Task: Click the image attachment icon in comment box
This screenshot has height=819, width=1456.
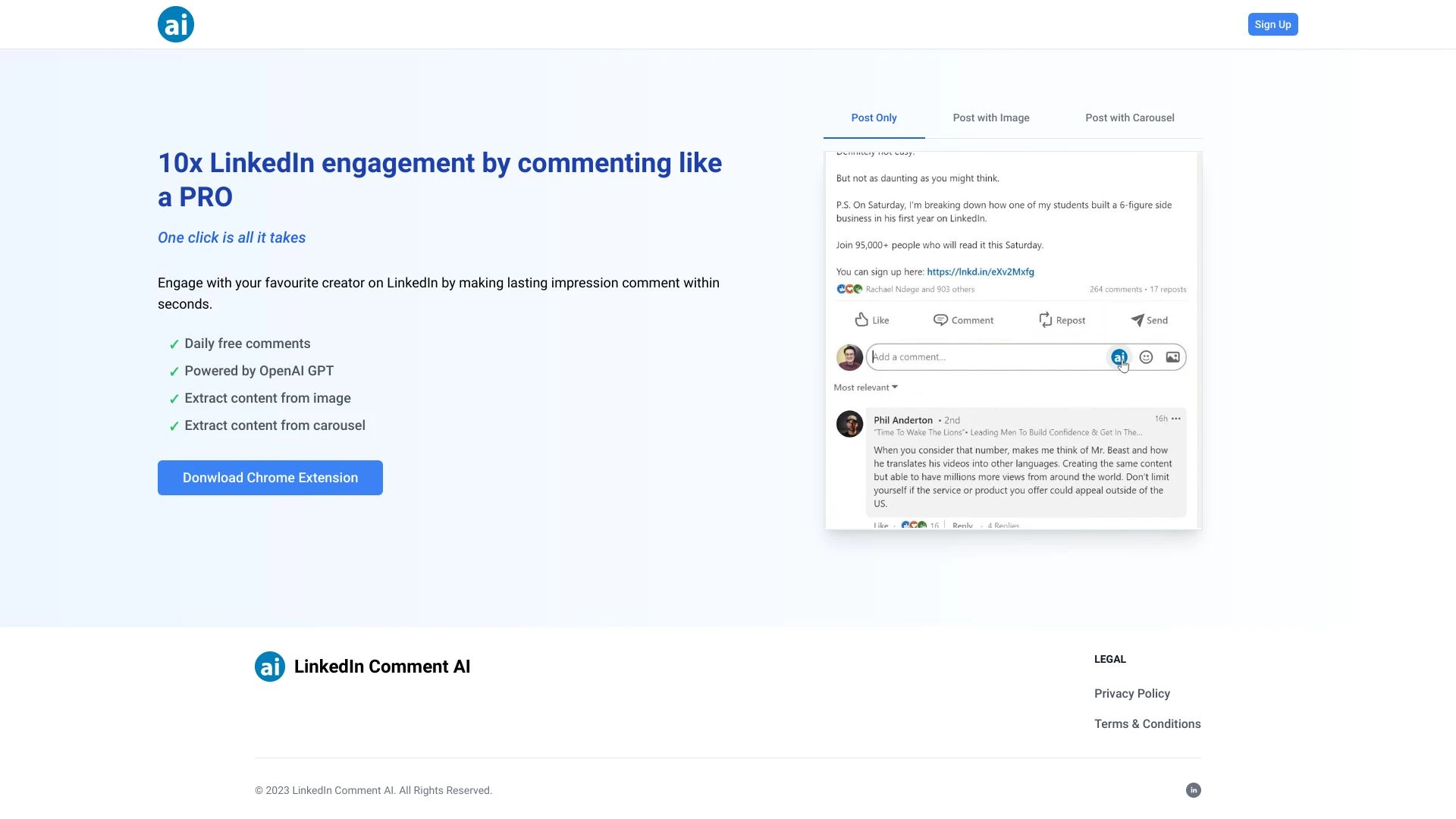Action: pos(1172,356)
